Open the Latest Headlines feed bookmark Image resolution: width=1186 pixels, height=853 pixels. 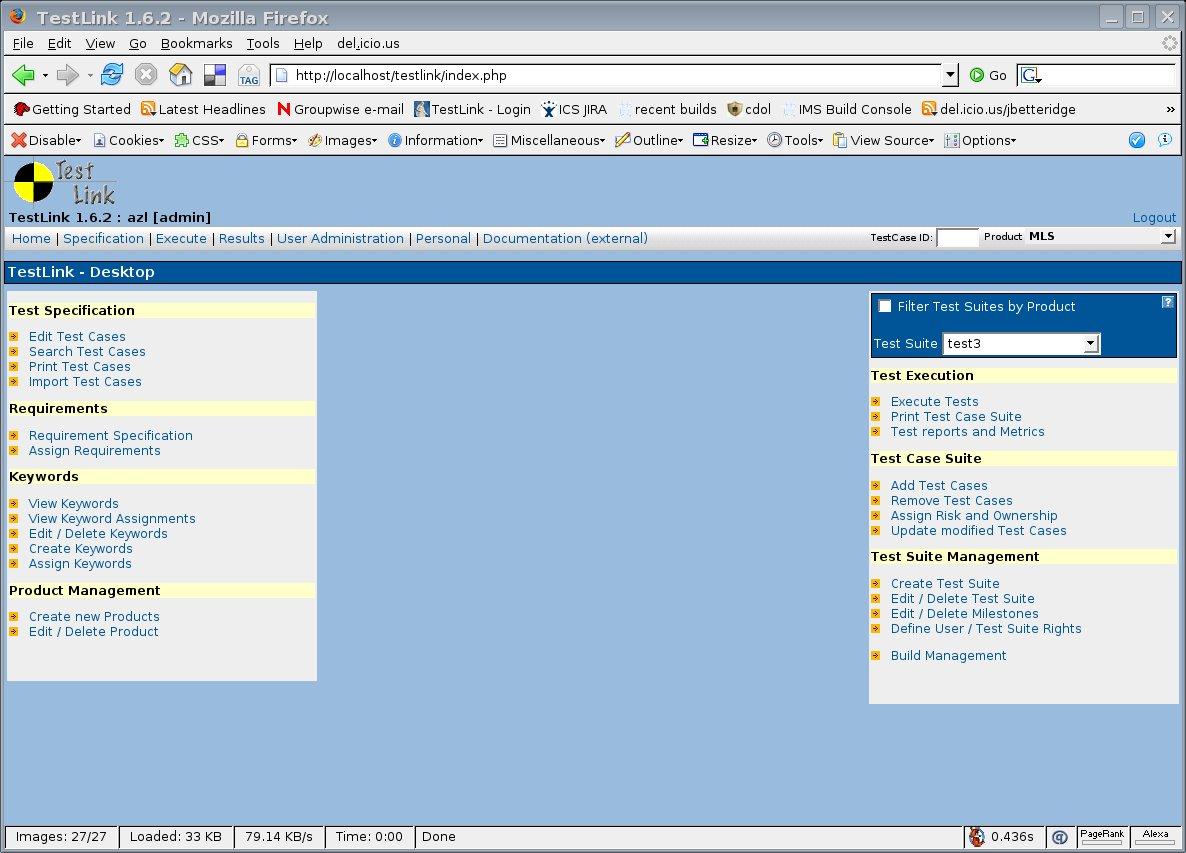click(x=203, y=109)
